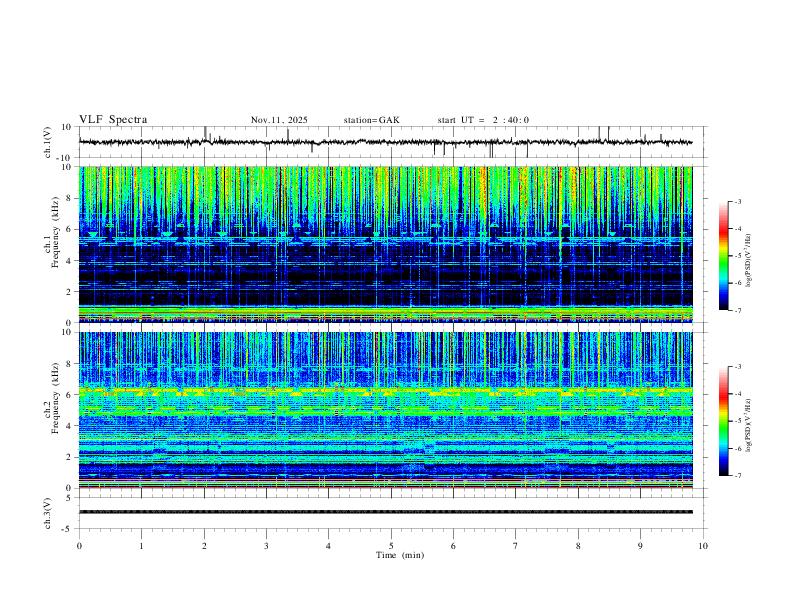Click the color scale bar beside ch.2 spectrogram

(724, 421)
